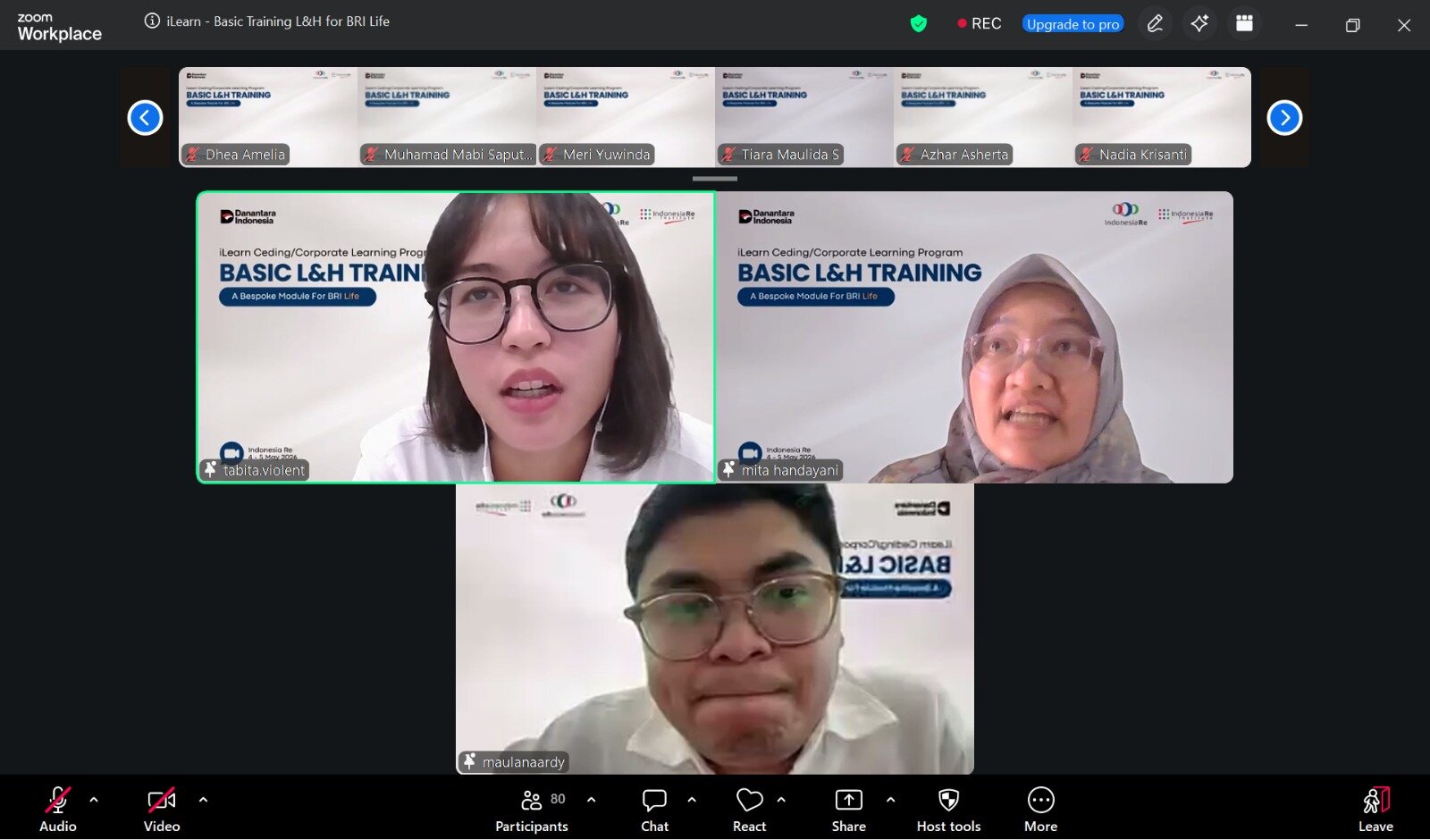Select Dhea Amelia's video thumbnail

[x=268, y=117]
